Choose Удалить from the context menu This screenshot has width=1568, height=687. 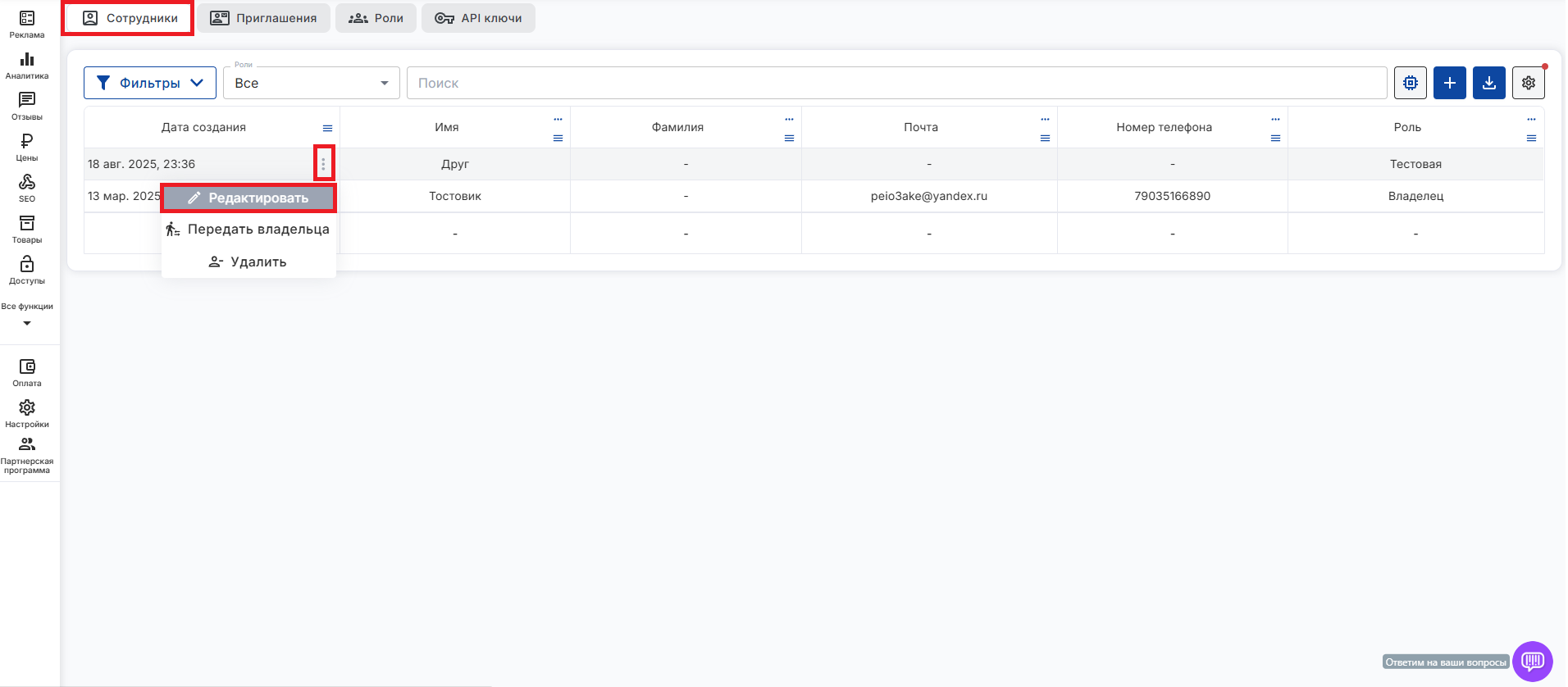(248, 262)
